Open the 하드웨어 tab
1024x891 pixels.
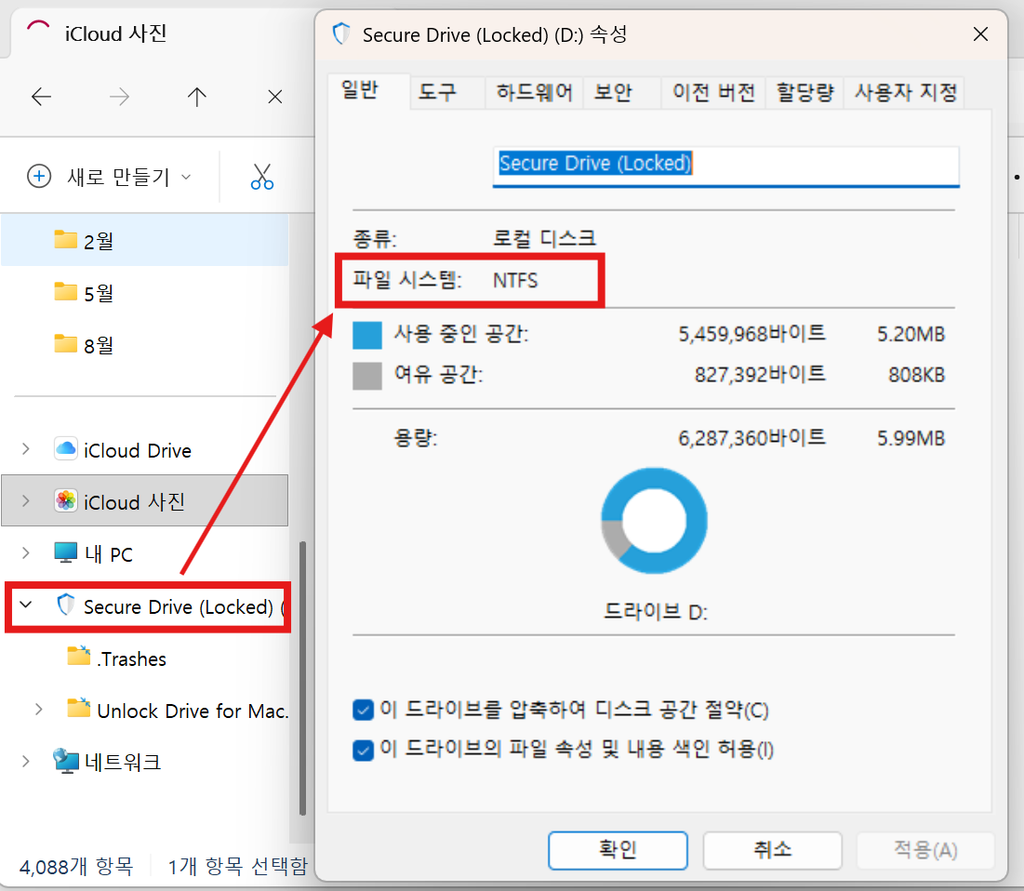534,91
